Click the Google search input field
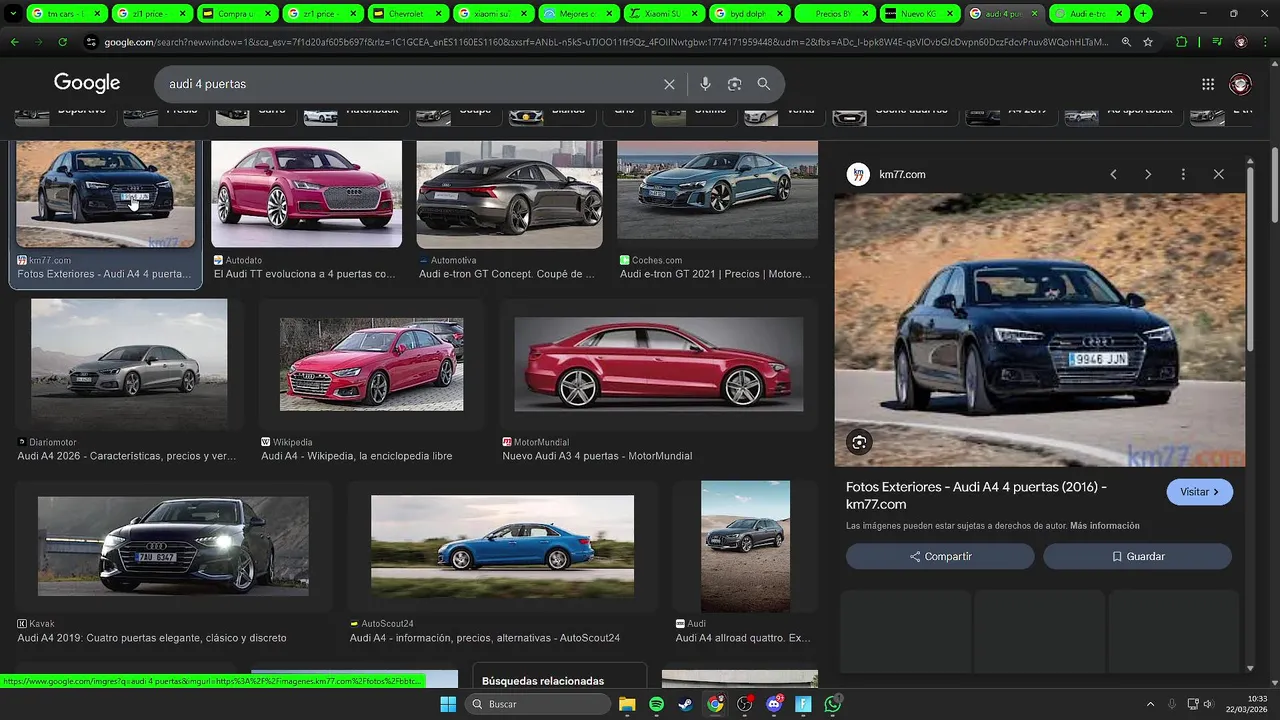Viewport: 1280px width, 720px height. [x=410, y=84]
